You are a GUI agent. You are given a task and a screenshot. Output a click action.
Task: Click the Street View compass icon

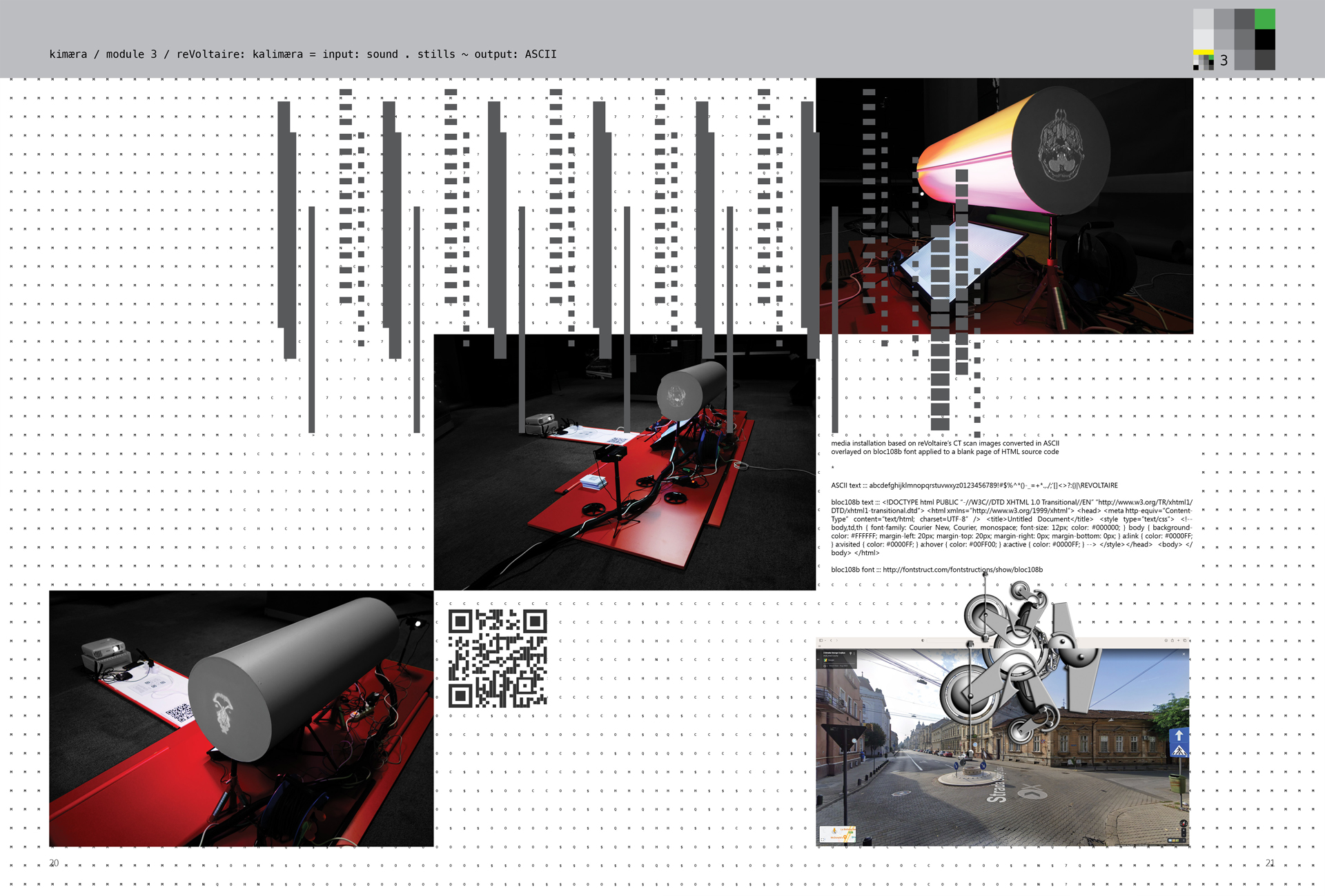pyautogui.click(x=1184, y=823)
